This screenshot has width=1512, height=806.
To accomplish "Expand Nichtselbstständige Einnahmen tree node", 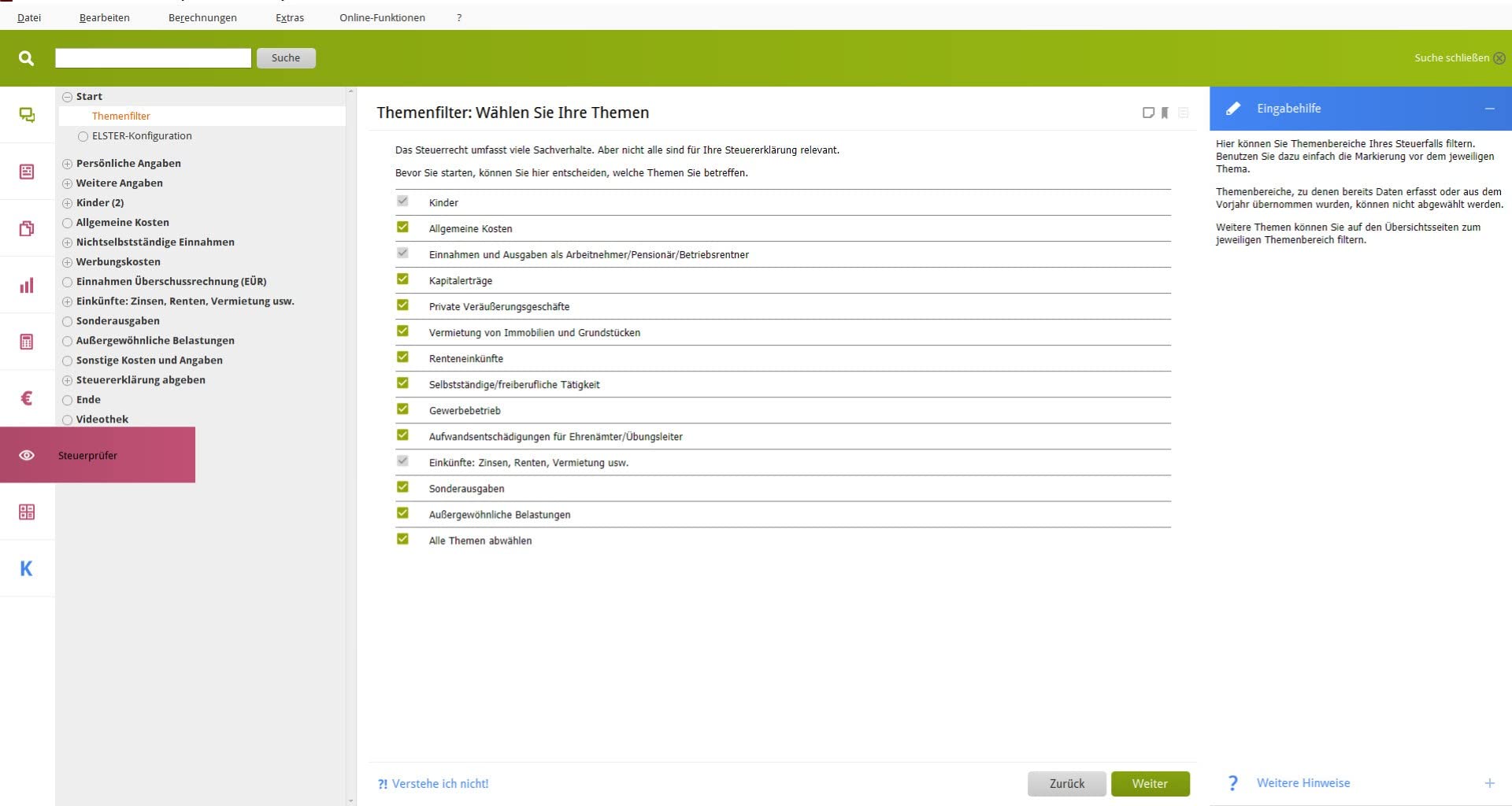I will 68,242.
